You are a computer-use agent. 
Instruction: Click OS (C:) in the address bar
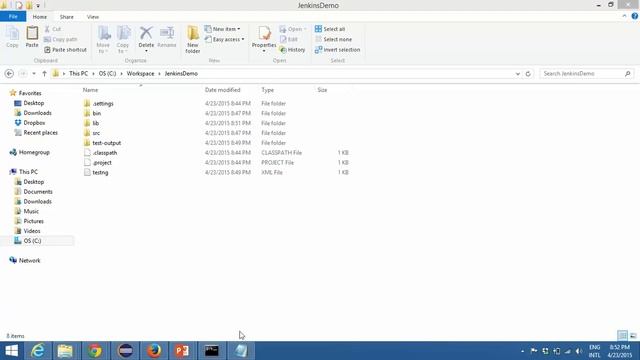click(107, 73)
